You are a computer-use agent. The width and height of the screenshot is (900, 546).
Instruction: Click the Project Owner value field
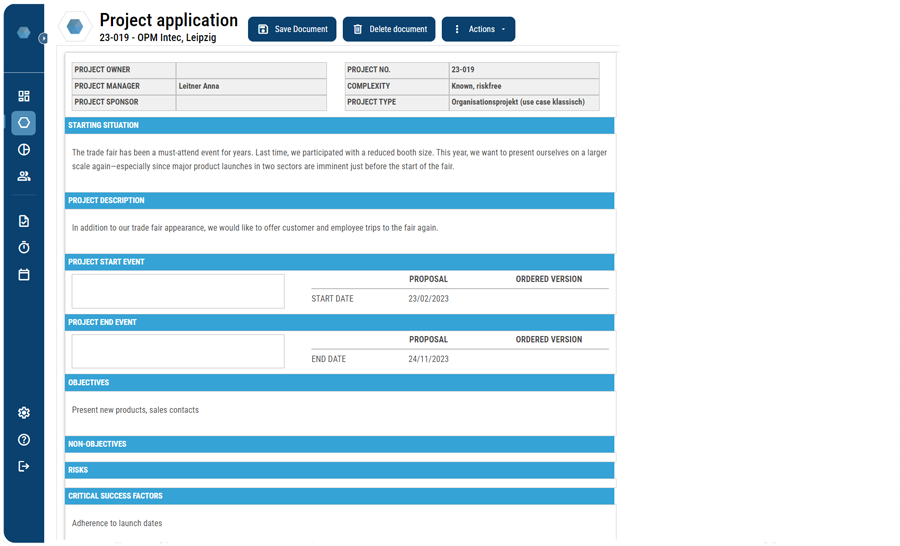pyautogui.click(x=251, y=70)
